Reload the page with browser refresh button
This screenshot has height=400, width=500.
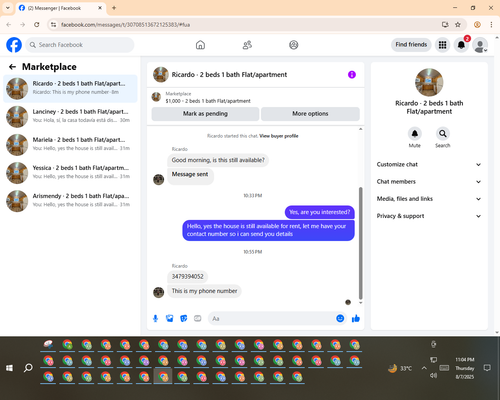click(37, 25)
